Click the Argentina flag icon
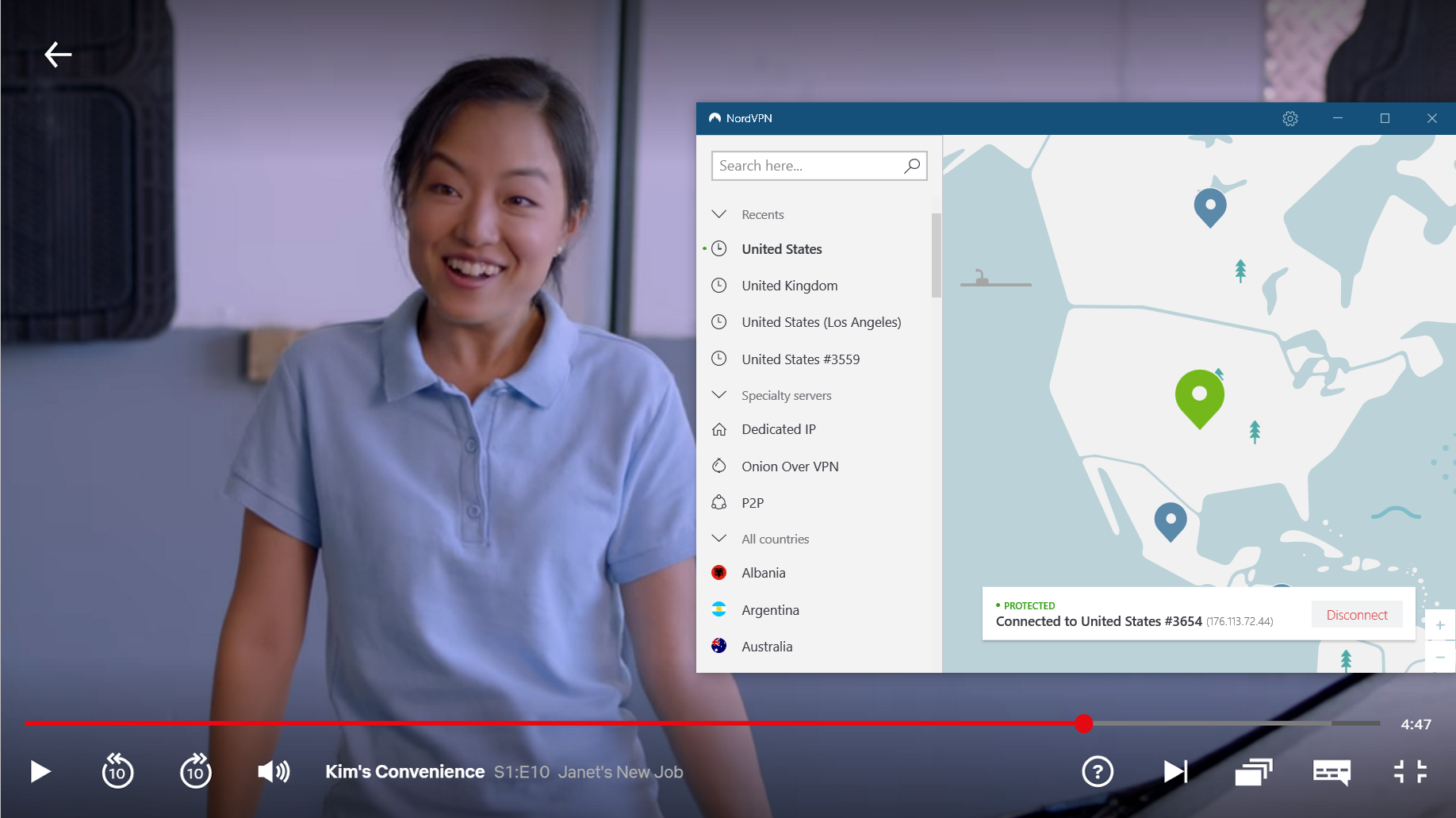The width and height of the screenshot is (1456, 818). pos(719,609)
